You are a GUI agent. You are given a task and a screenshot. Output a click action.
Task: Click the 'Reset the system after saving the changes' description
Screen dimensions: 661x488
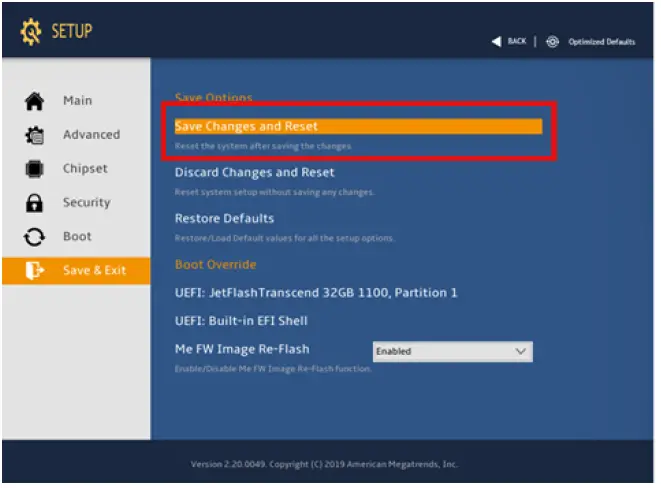tap(263, 146)
